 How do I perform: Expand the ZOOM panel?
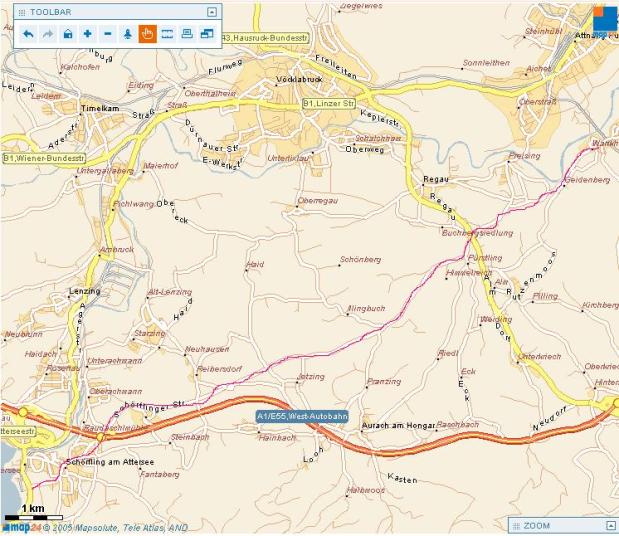tap(609, 525)
